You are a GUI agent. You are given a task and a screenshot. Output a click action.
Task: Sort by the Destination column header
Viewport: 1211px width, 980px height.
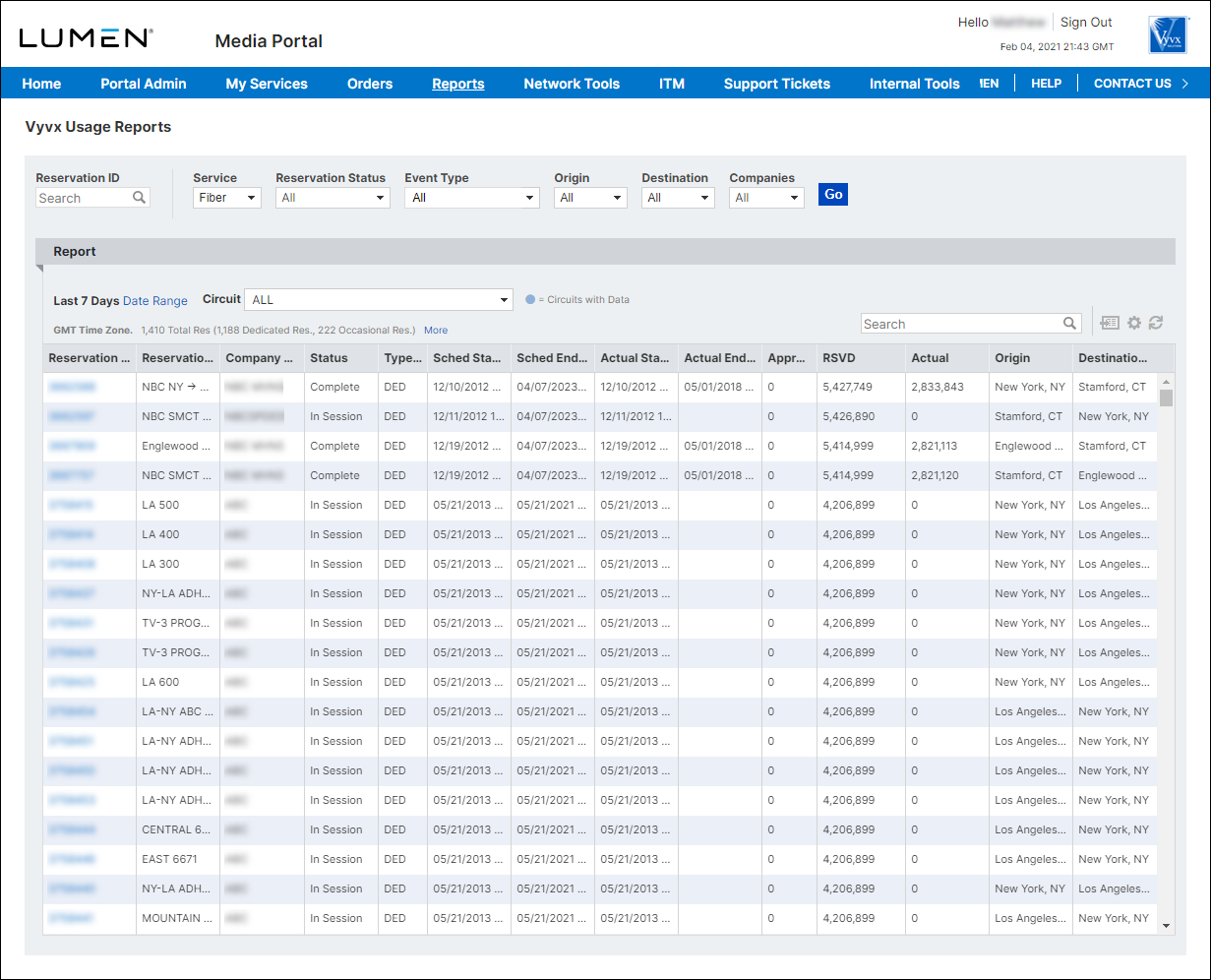[x=1116, y=358]
